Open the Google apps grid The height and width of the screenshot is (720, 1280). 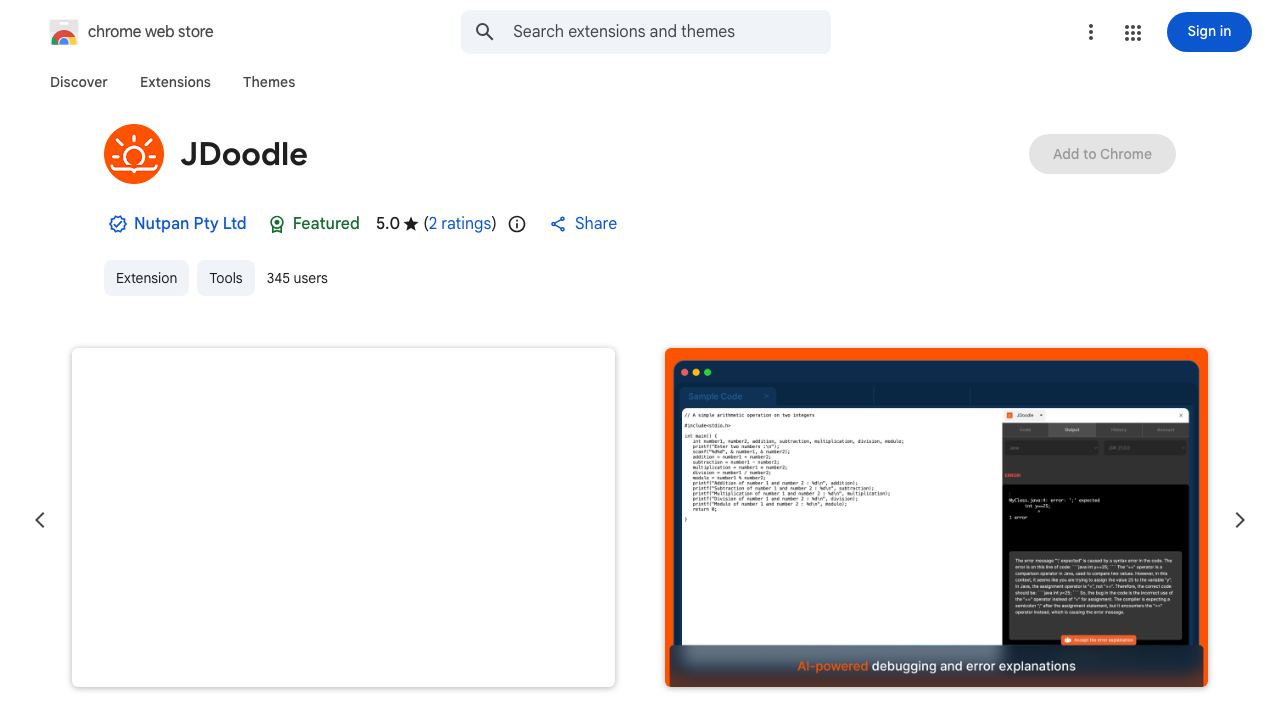1133,32
